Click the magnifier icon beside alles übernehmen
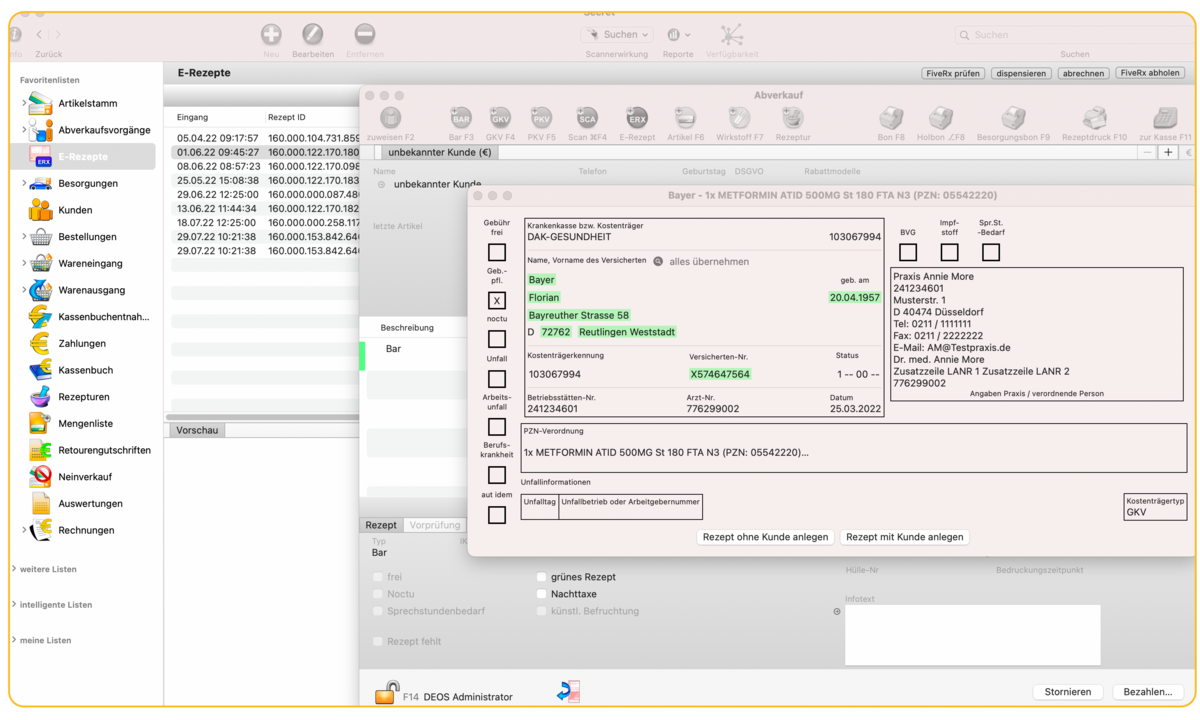Screen dimensions: 1200x720 pyautogui.click(x=658, y=262)
